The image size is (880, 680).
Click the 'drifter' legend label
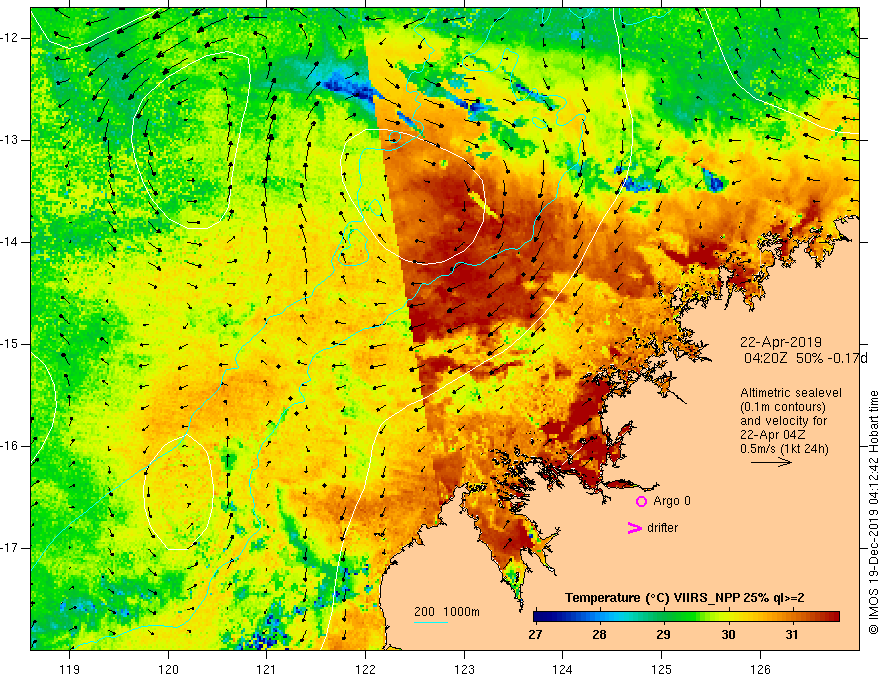(662, 527)
